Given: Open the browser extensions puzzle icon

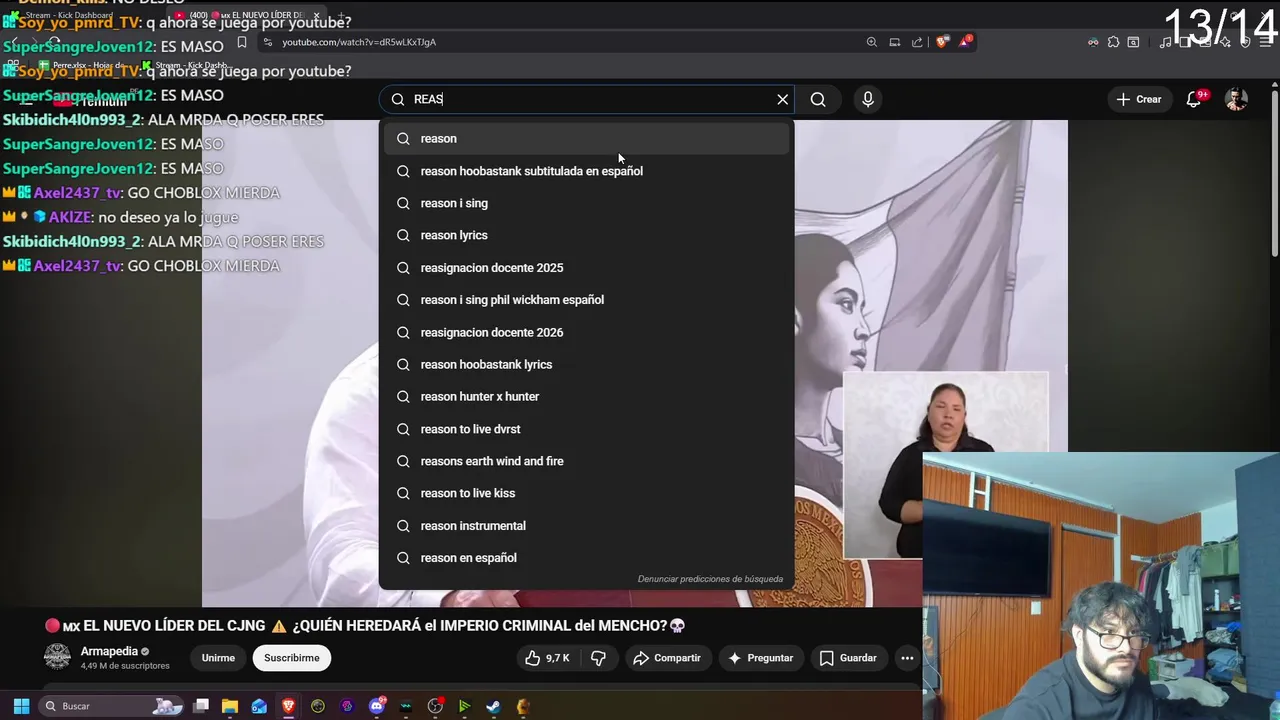Looking at the screenshot, I should [1113, 42].
